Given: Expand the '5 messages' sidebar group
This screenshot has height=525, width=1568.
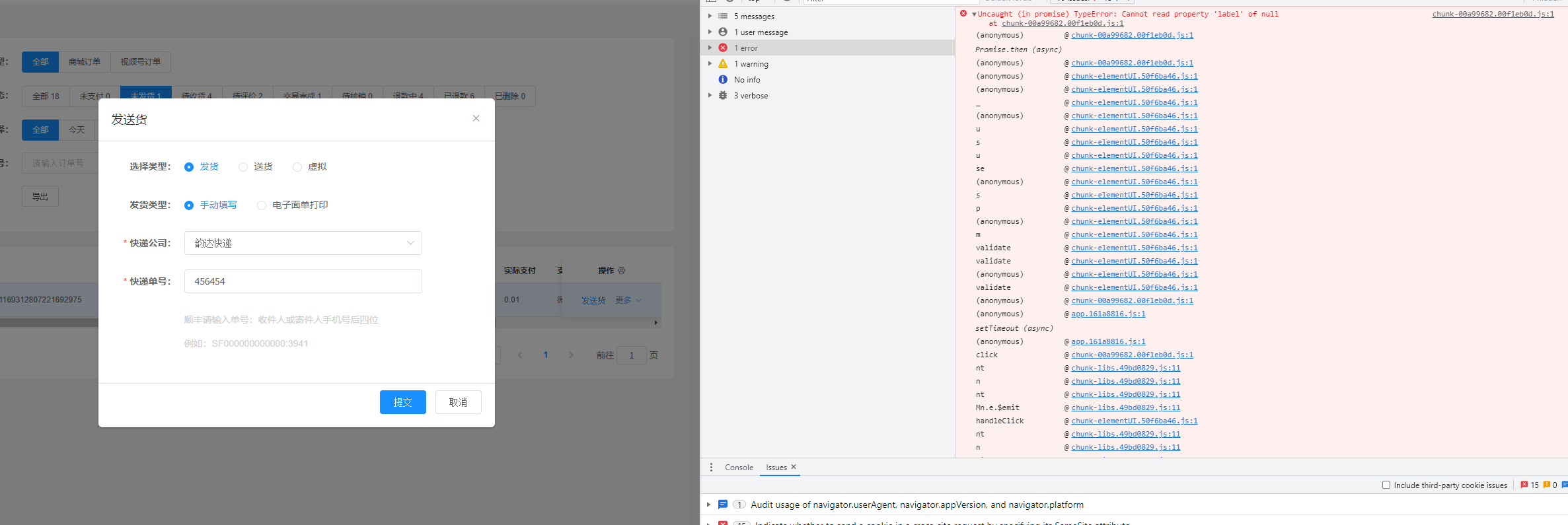Looking at the screenshot, I should pyautogui.click(x=710, y=16).
